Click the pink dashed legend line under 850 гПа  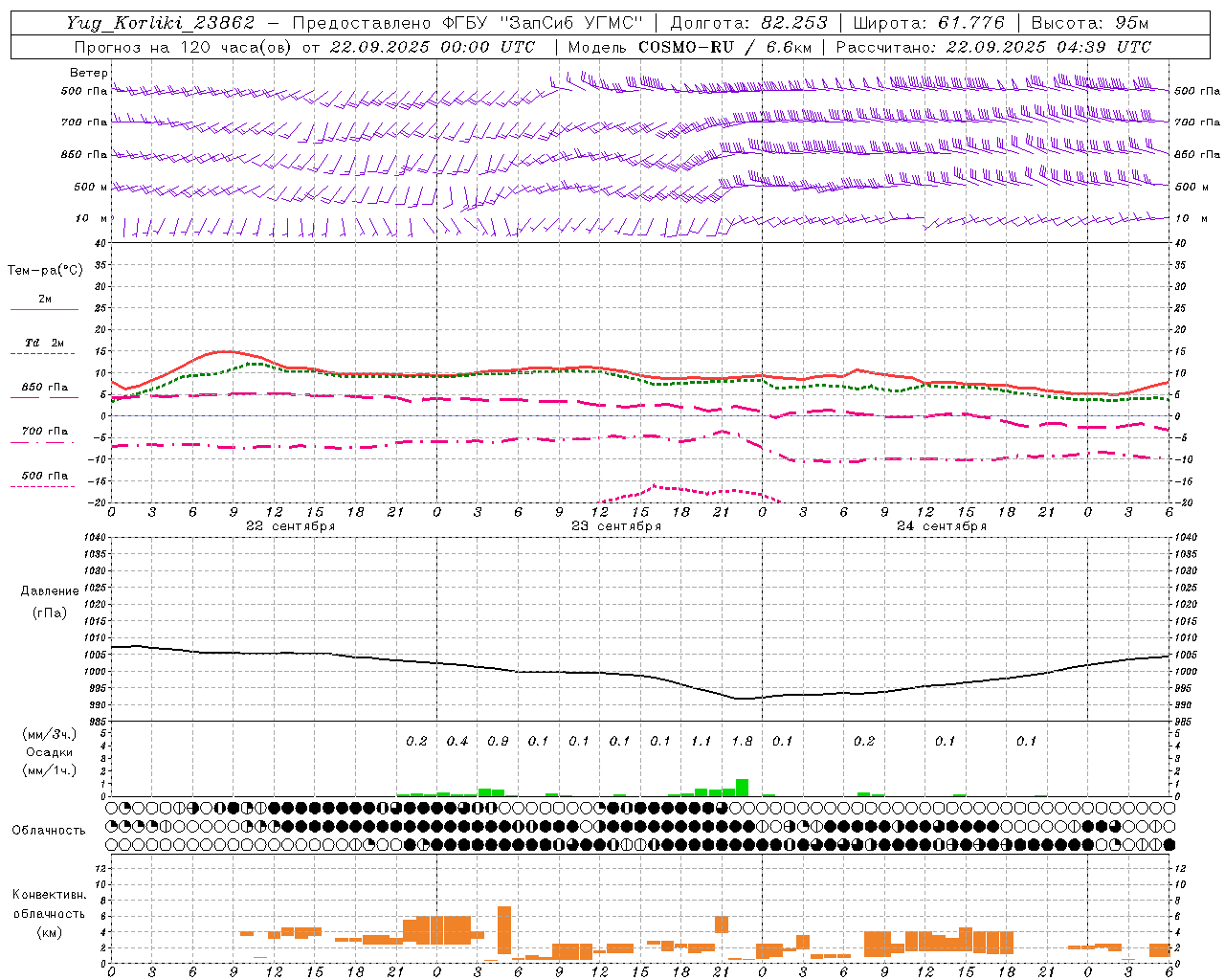point(44,398)
